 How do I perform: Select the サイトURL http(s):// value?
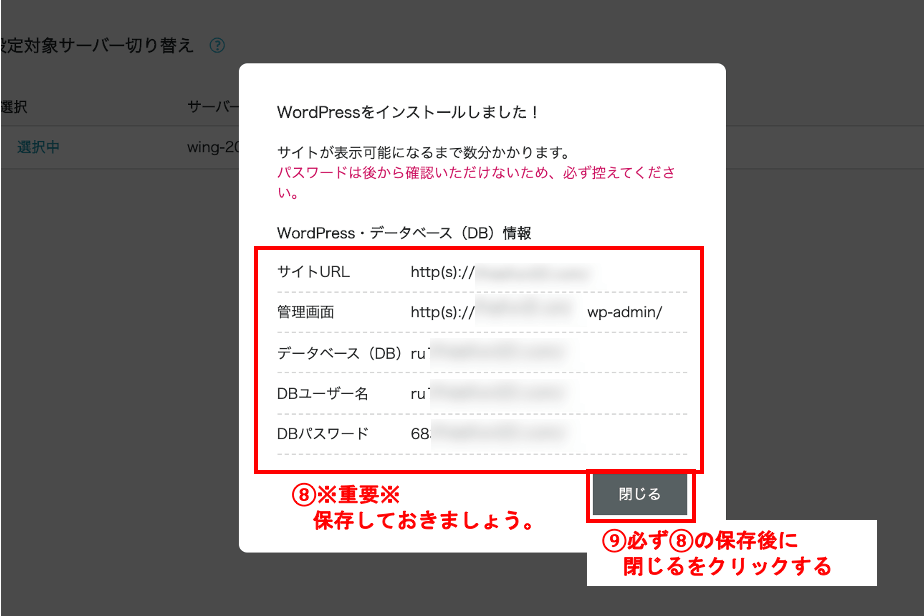click(x=500, y=272)
